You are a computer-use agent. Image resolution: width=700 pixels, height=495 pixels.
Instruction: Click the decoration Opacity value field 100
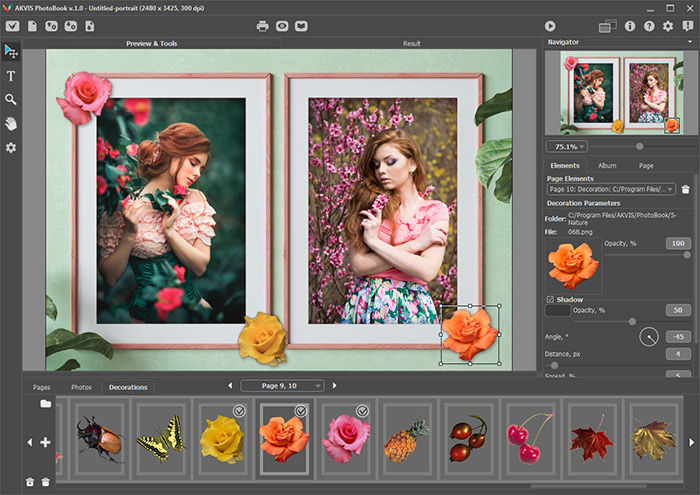point(678,243)
